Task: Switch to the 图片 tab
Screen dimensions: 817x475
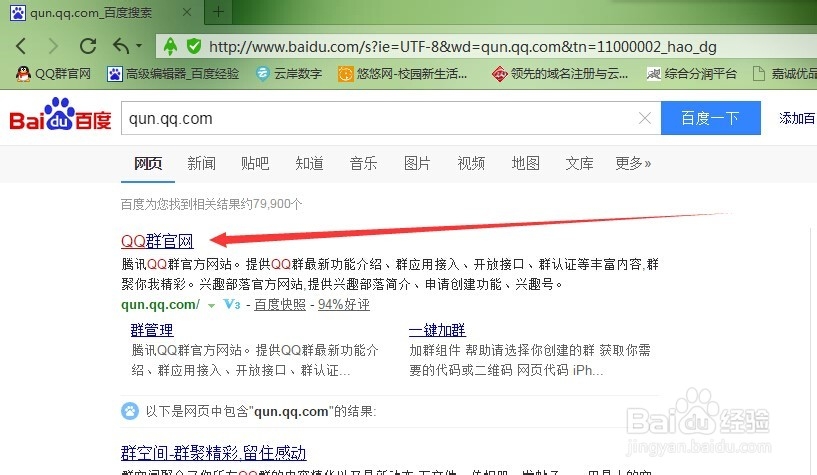Action: click(x=417, y=164)
